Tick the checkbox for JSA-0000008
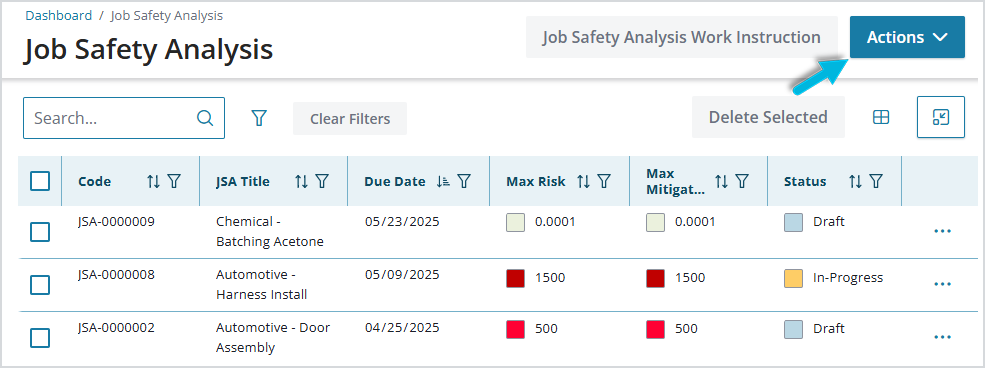Image resolution: width=985 pixels, height=368 pixels. 40,284
